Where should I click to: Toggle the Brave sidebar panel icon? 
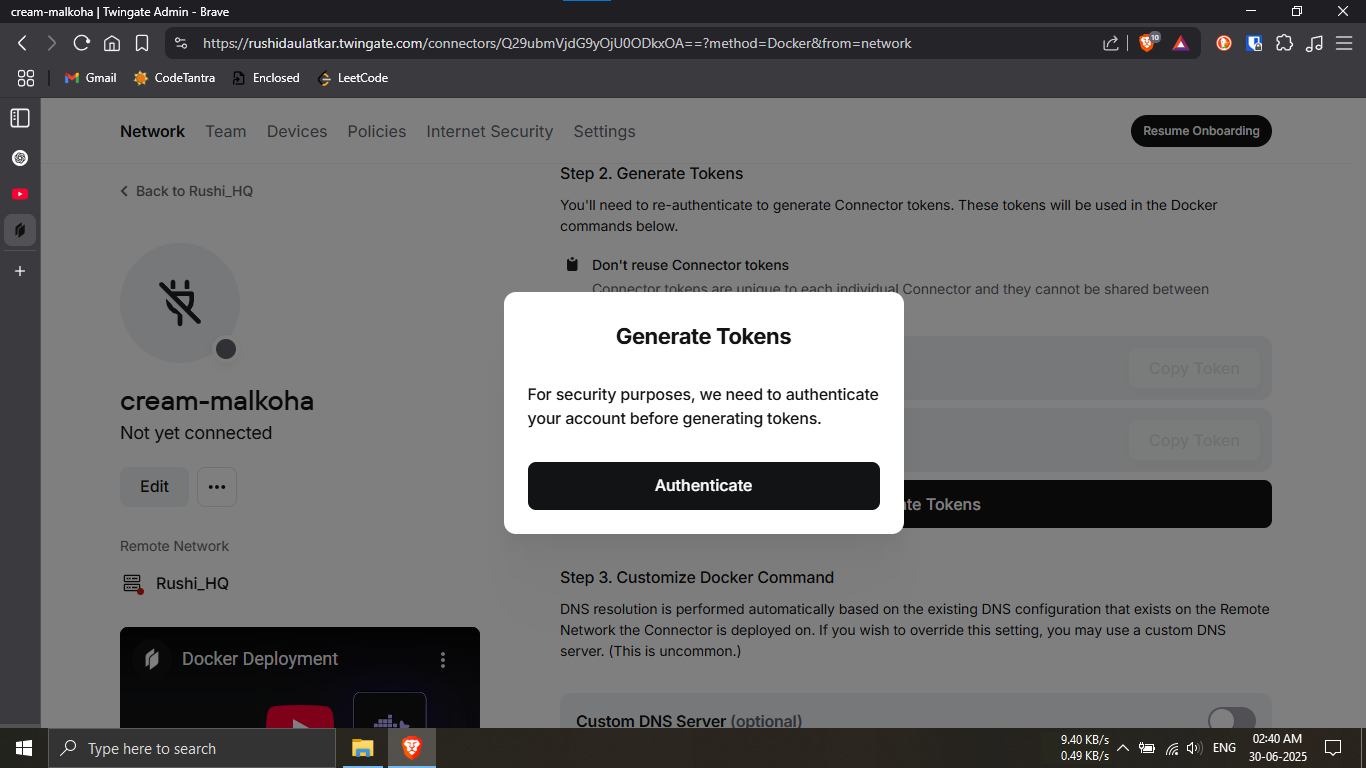click(20, 118)
